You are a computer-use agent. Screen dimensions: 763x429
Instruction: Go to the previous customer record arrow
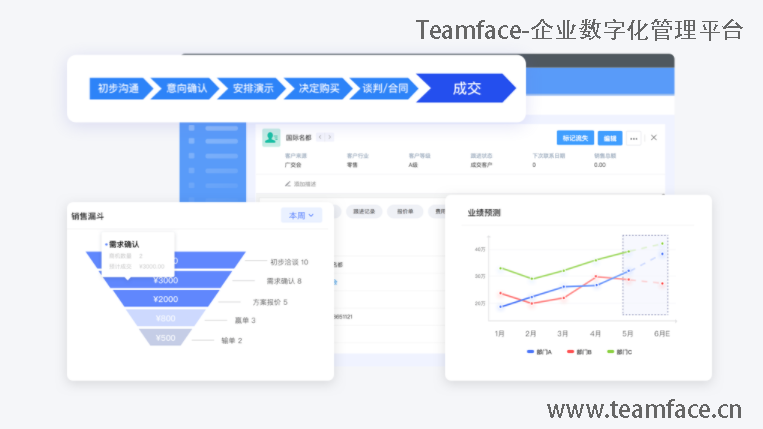pos(320,138)
